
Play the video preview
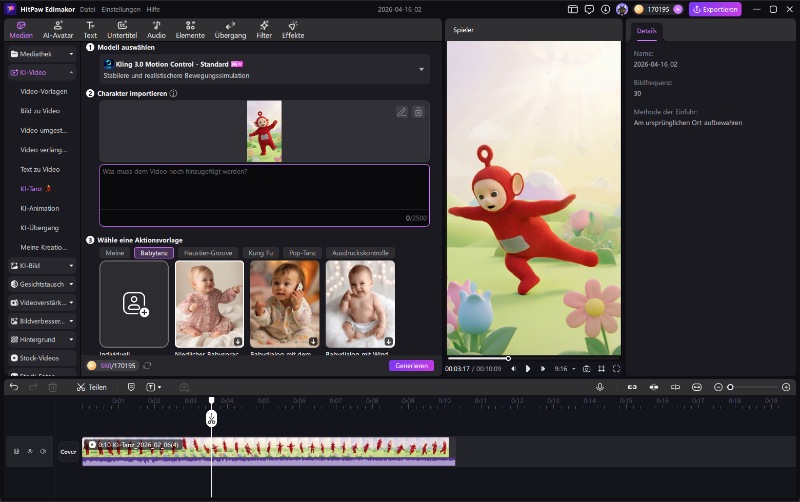click(528, 368)
